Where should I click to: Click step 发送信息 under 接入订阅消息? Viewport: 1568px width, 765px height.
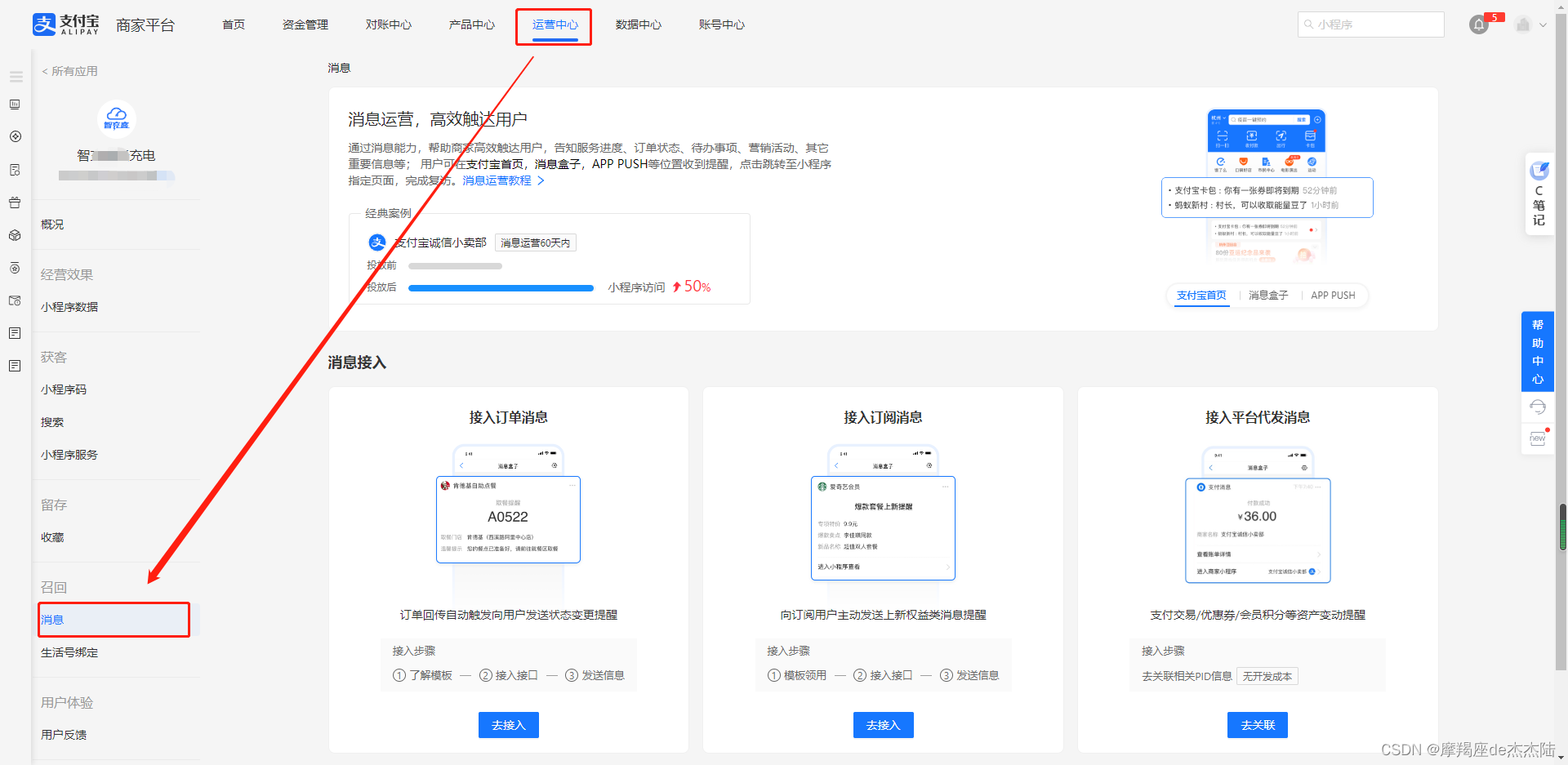969,675
